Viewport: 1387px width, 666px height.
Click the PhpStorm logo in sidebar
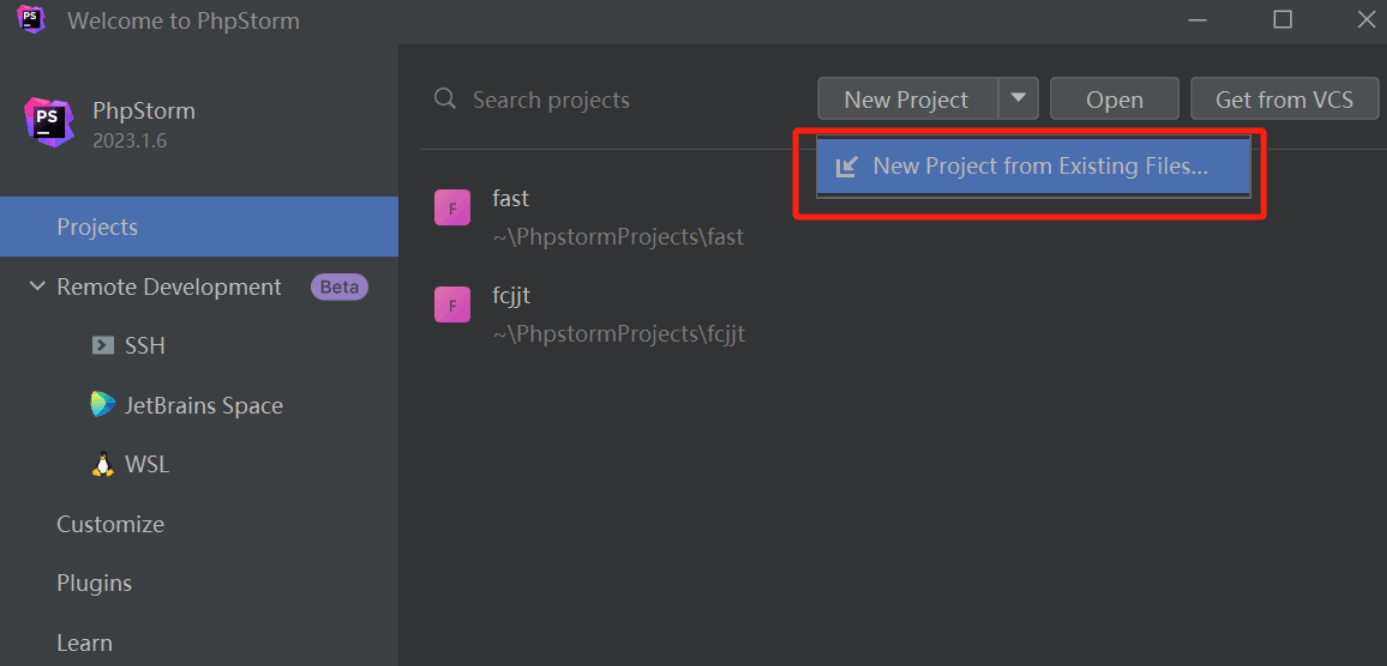click(49, 123)
